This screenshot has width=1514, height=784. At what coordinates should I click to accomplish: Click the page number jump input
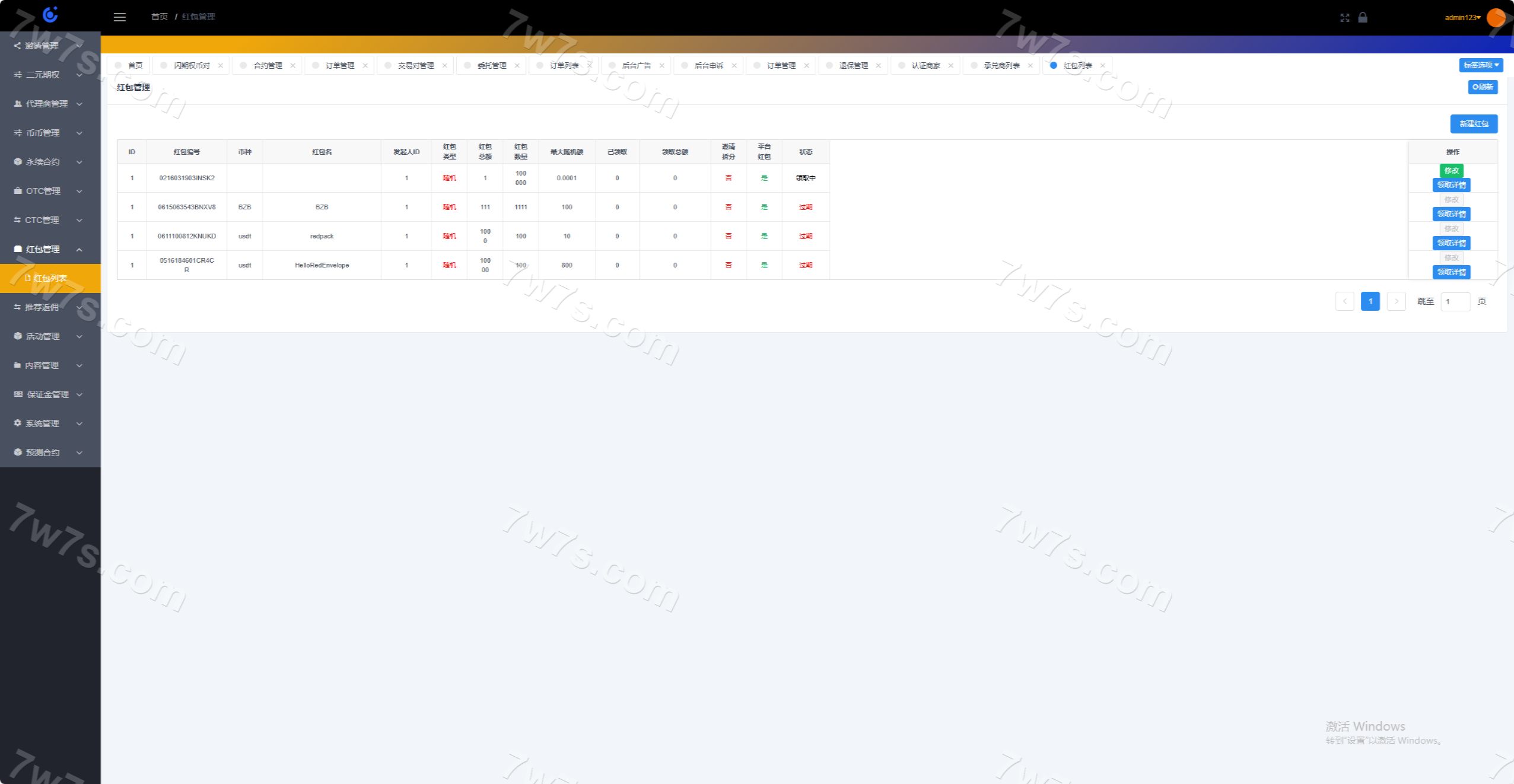point(1455,302)
